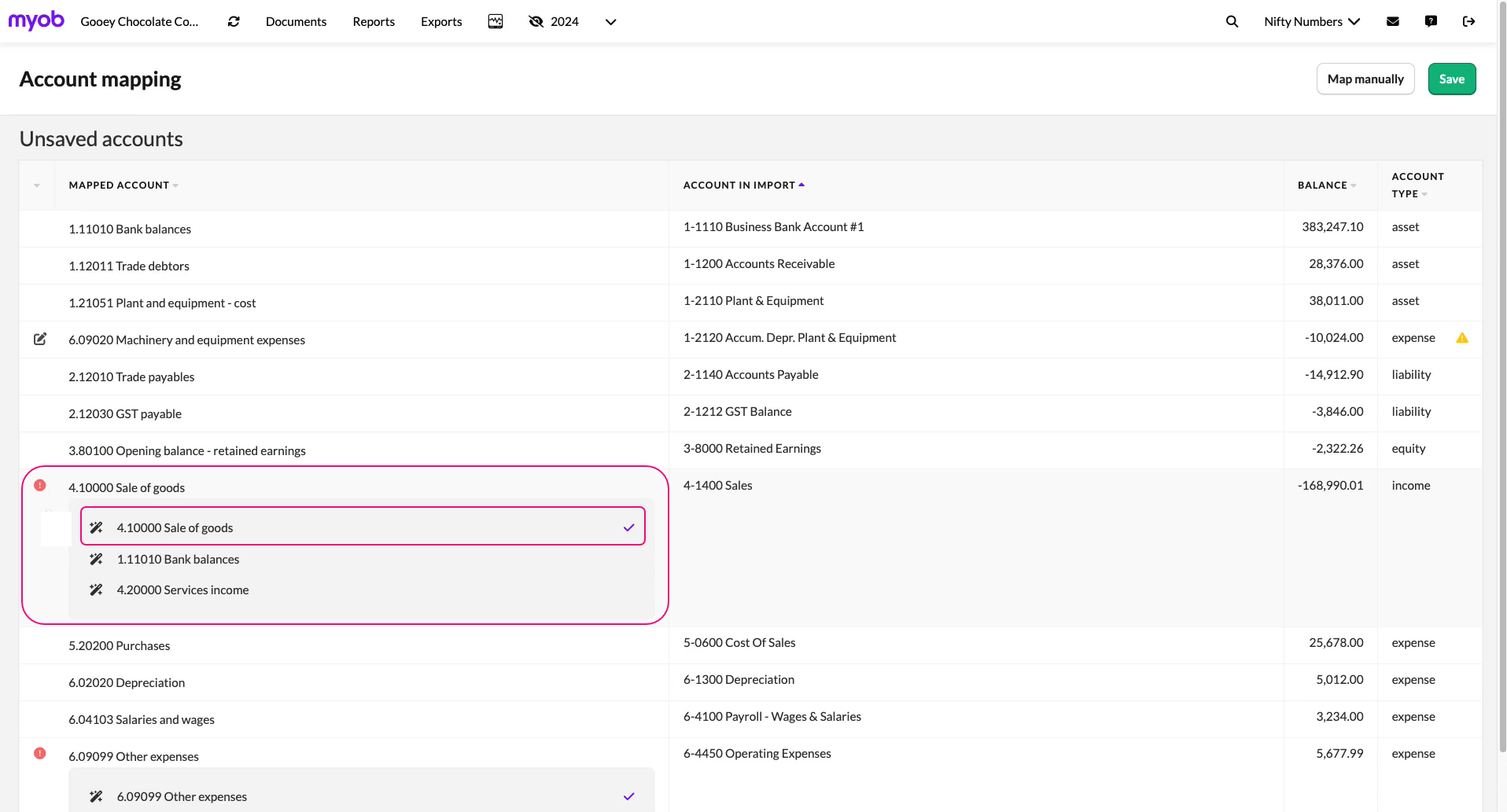Open the mail envelope icon

1393,22
